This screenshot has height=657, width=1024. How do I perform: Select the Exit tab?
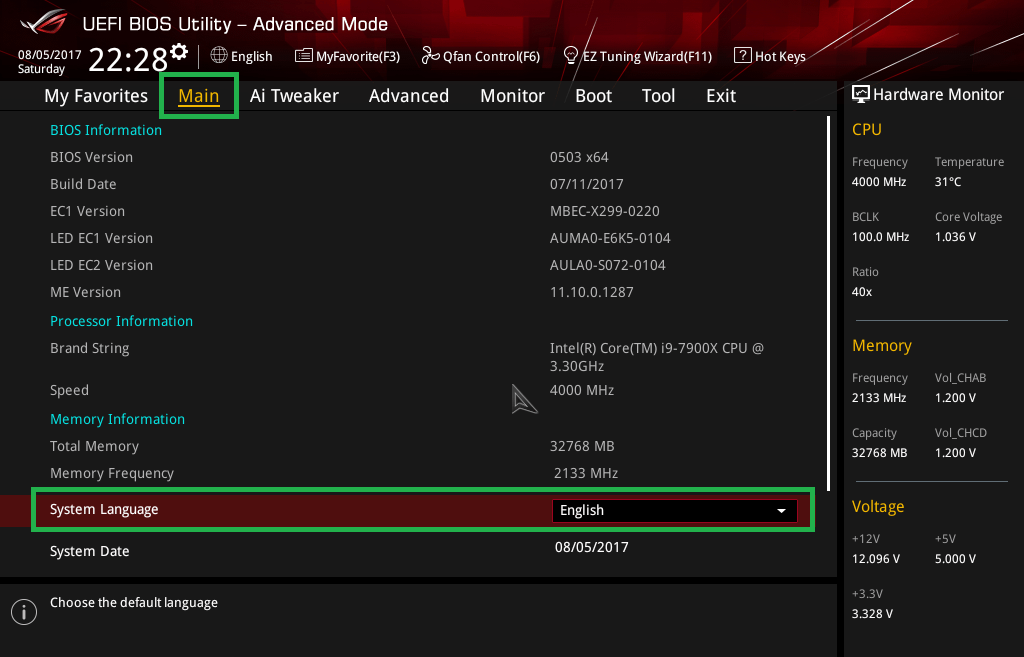pos(721,96)
